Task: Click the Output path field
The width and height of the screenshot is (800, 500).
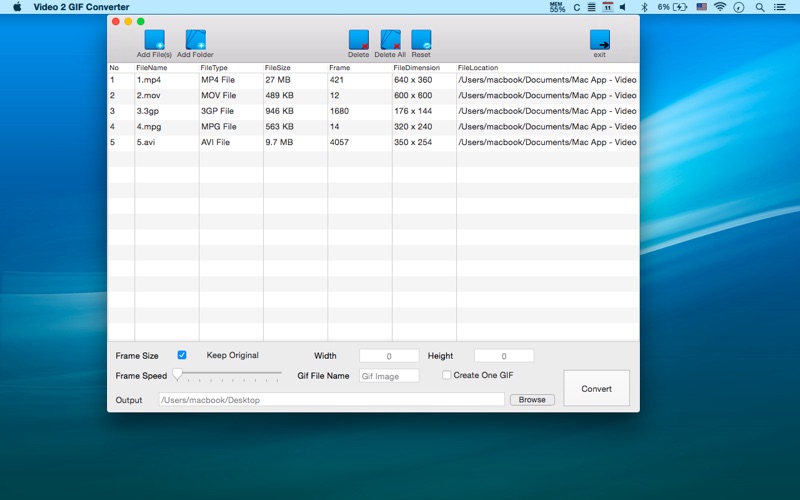Action: pyautogui.click(x=332, y=399)
